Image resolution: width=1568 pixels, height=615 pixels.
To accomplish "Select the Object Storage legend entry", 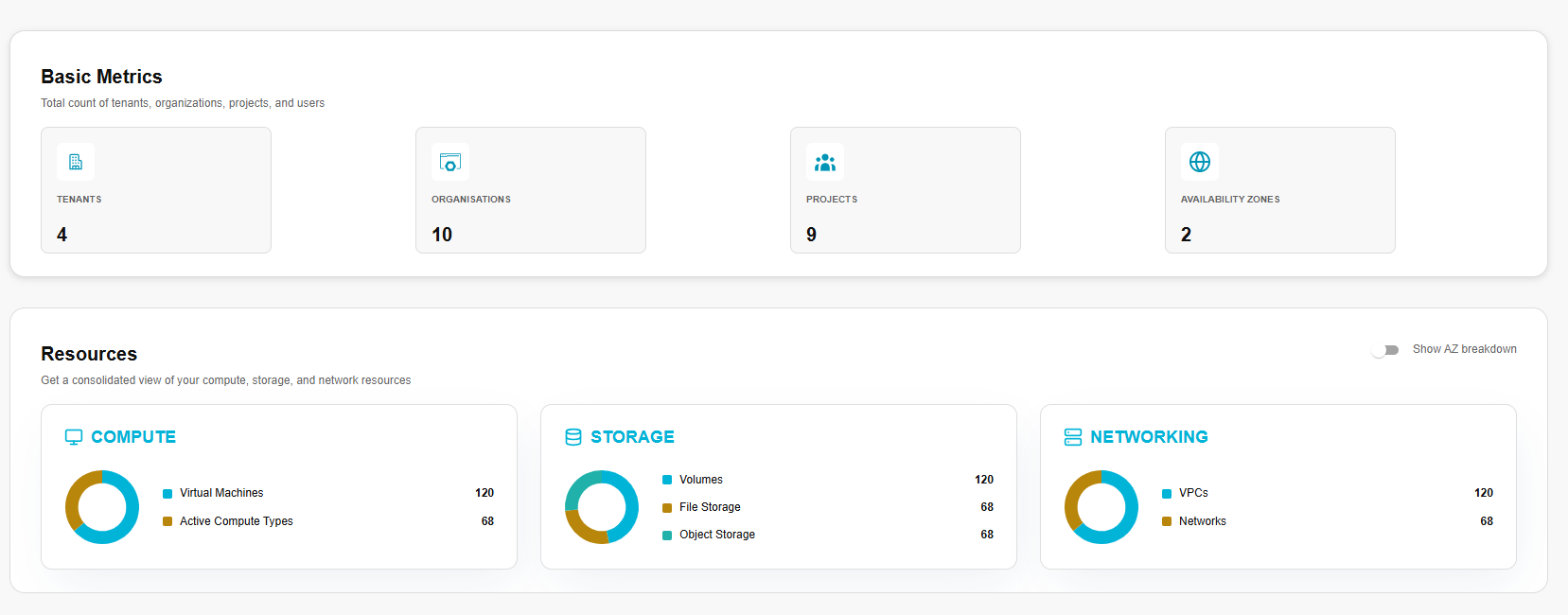I will [x=716, y=535].
